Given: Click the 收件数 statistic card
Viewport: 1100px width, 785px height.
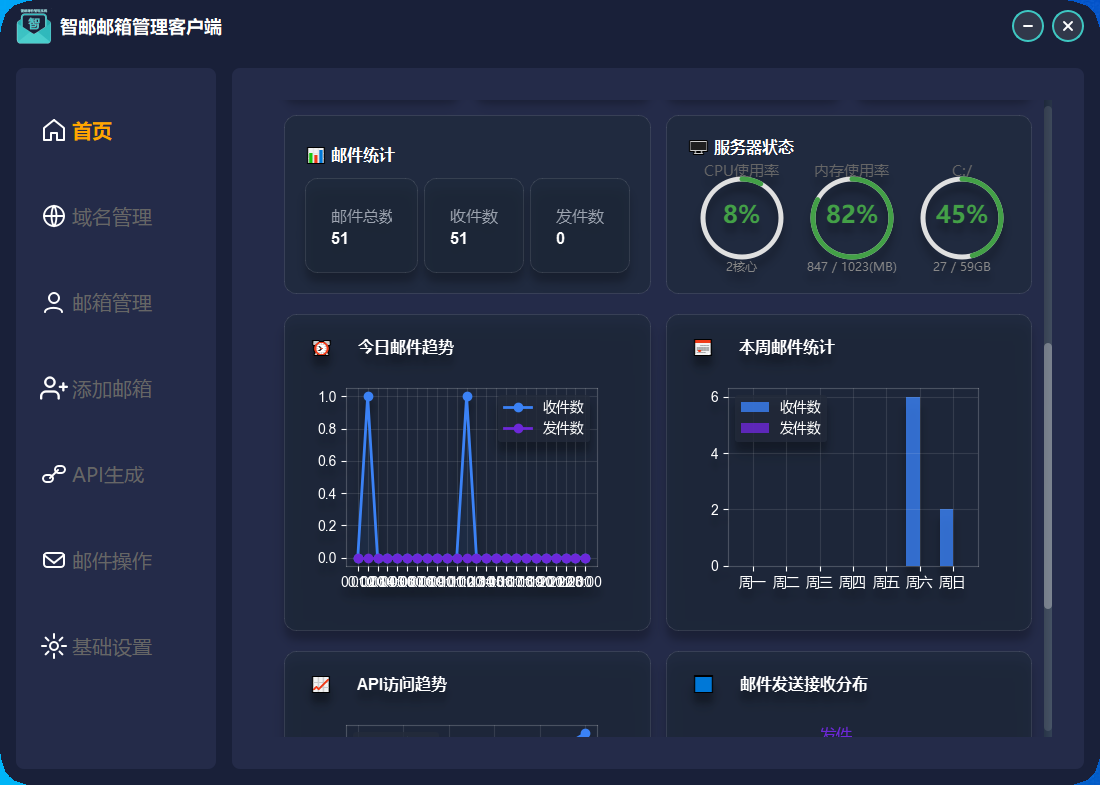Looking at the screenshot, I should [x=474, y=226].
